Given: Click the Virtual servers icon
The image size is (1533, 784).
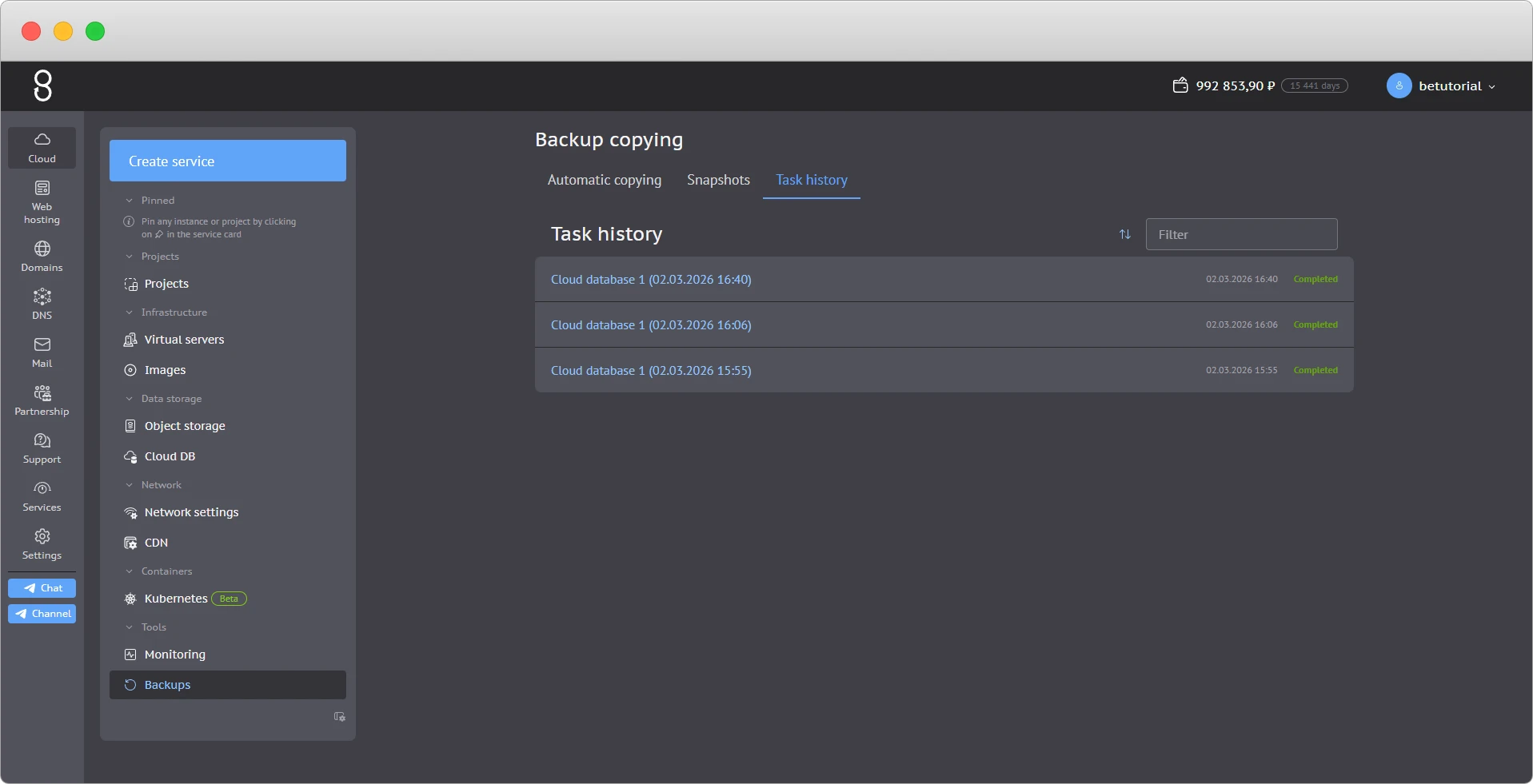Looking at the screenshot, I should pyautogui.click(x=130, y=340).
